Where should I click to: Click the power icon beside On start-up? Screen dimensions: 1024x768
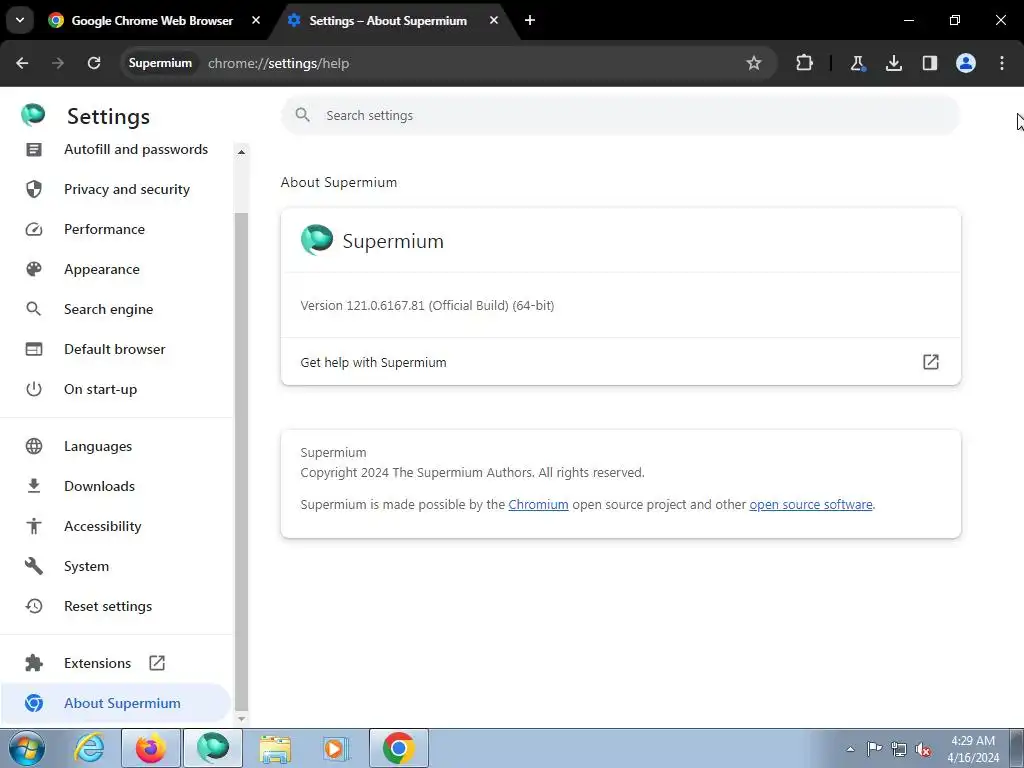point(34,389)
